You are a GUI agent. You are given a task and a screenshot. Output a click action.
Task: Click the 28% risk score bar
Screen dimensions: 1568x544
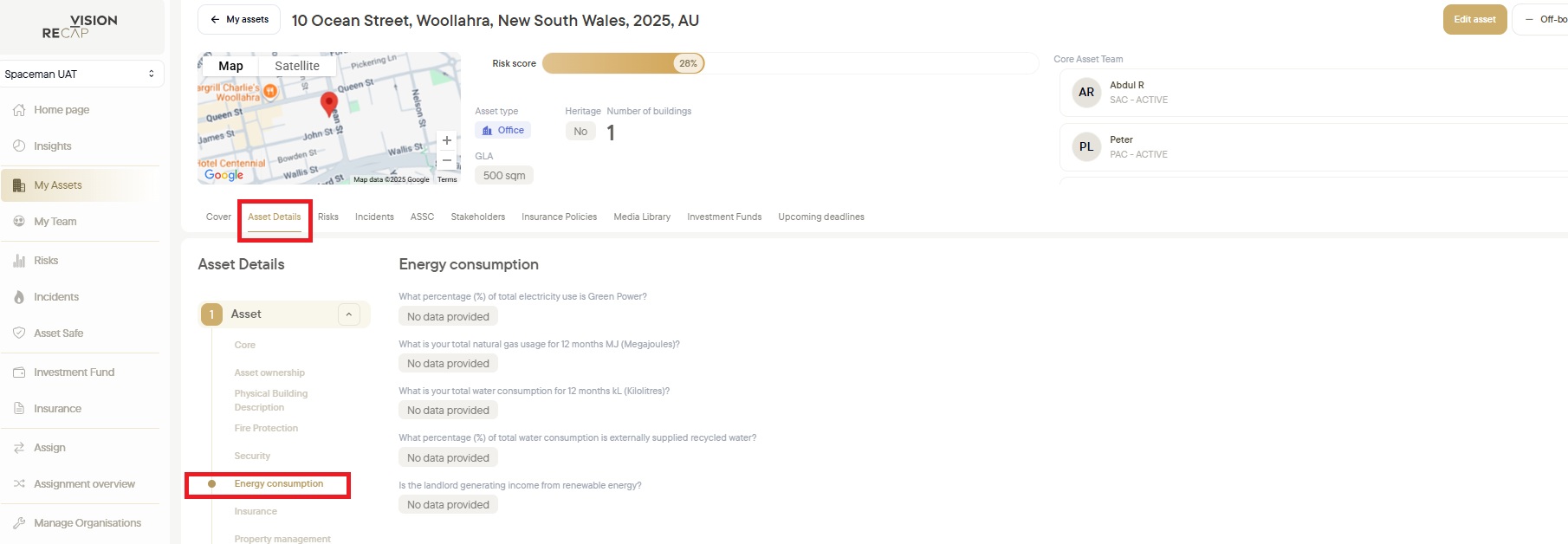pos(624,63)
